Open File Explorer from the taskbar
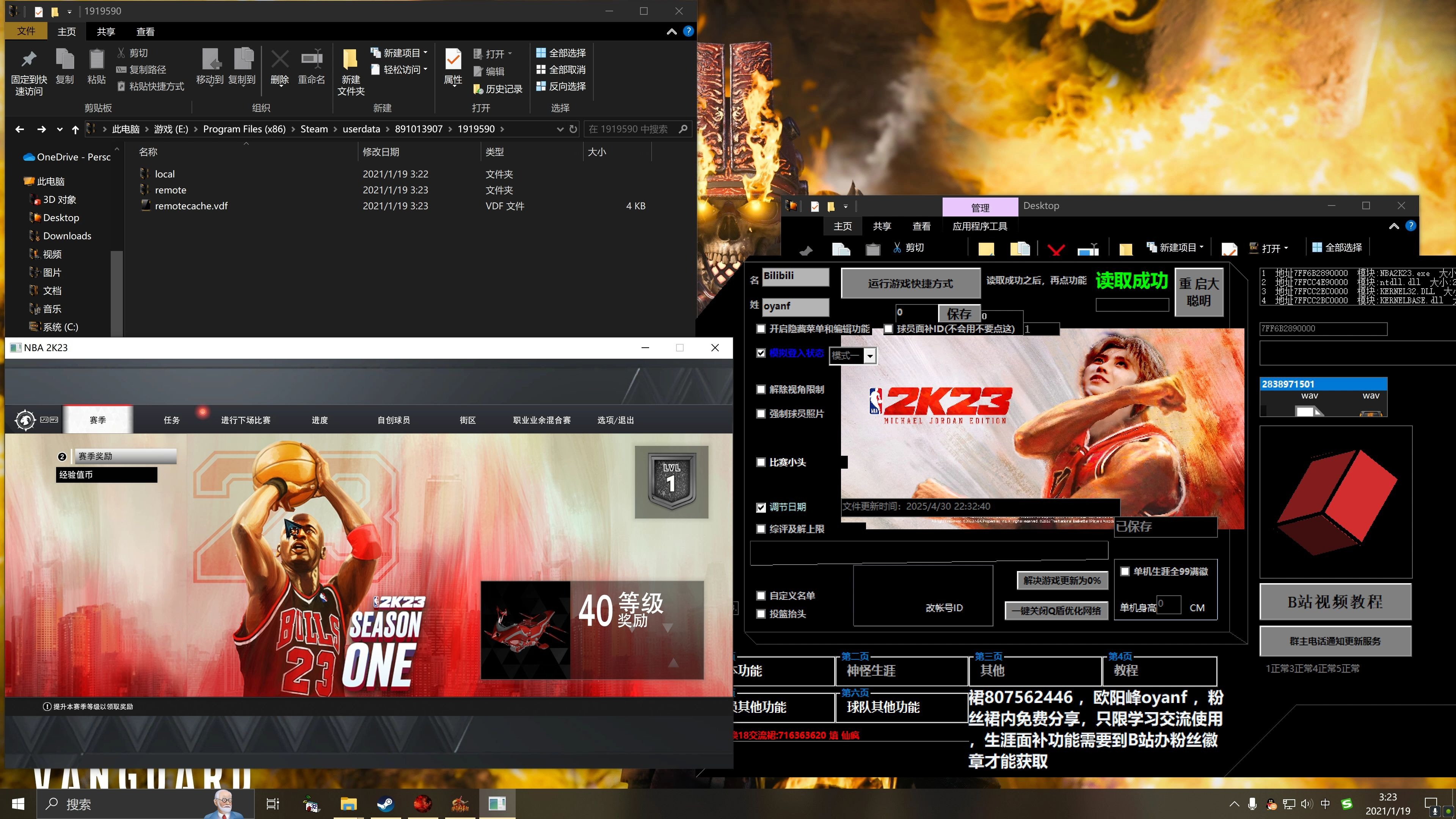The width and height of the screenshot is (1456, 819). pos(349,803)
